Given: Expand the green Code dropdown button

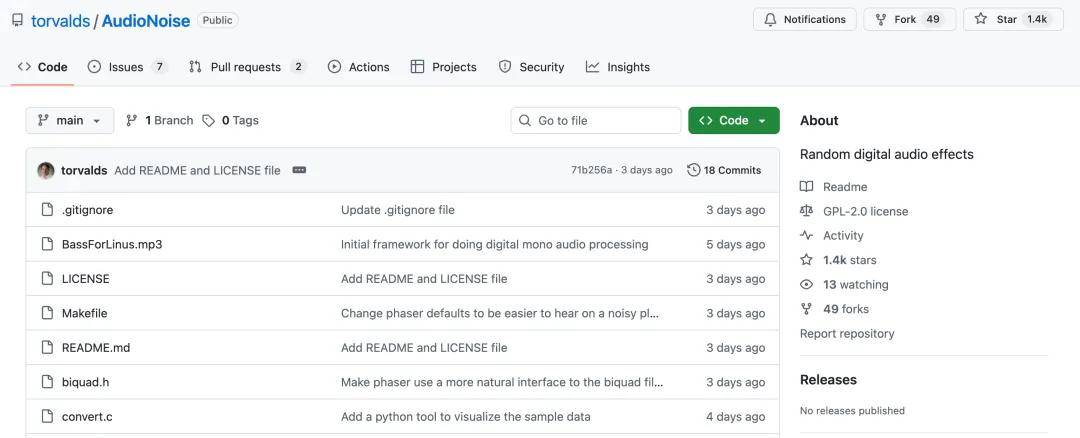Looking at the screenshot, I should coord(734,121).
